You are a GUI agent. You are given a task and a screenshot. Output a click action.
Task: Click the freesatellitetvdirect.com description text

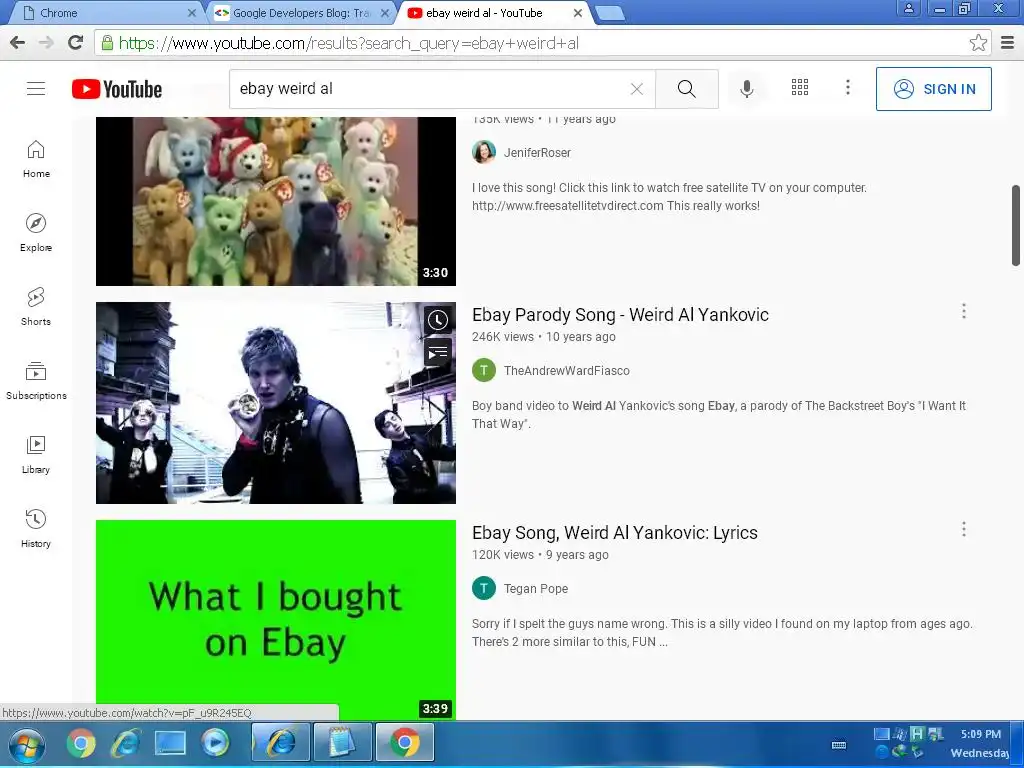pyautogui.click(x=669, y=197)
